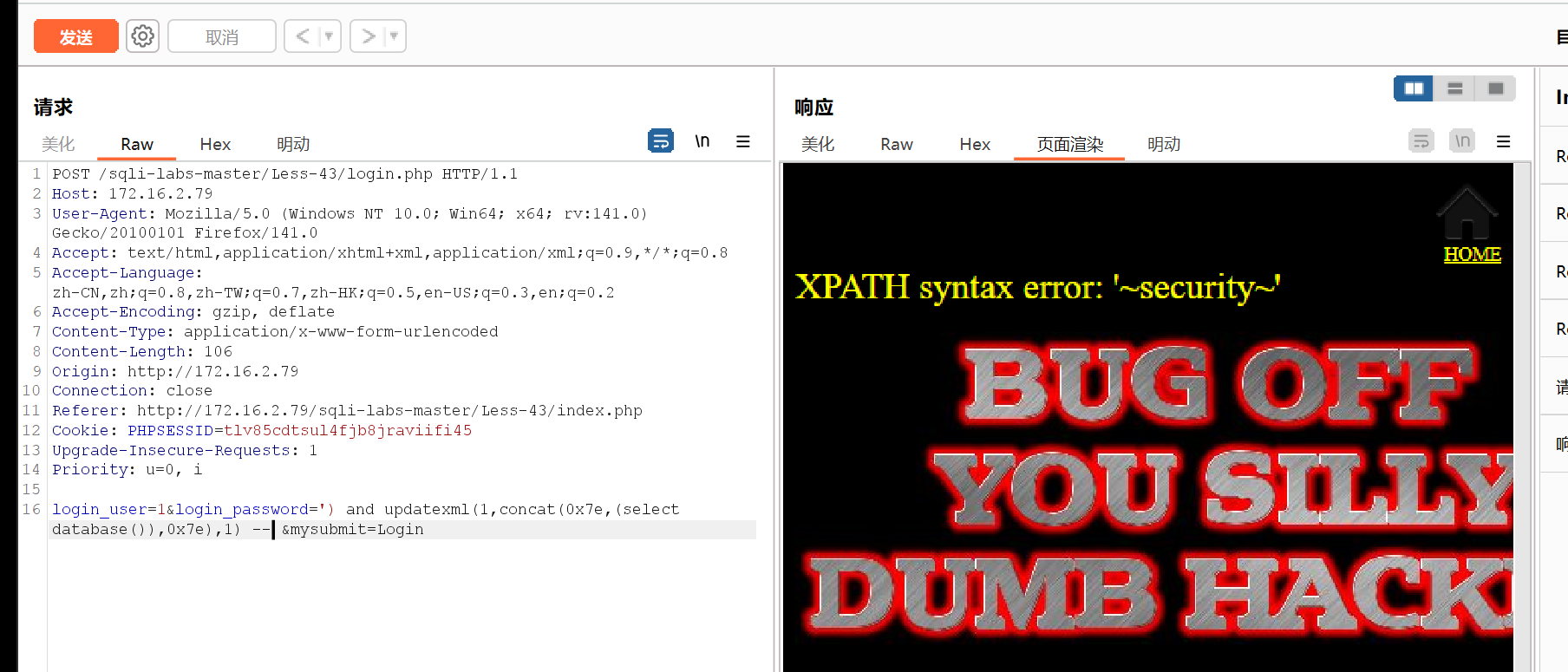Click the Content-Length: 106 header
Screen dimensions: 1568x672
[142, 351]
